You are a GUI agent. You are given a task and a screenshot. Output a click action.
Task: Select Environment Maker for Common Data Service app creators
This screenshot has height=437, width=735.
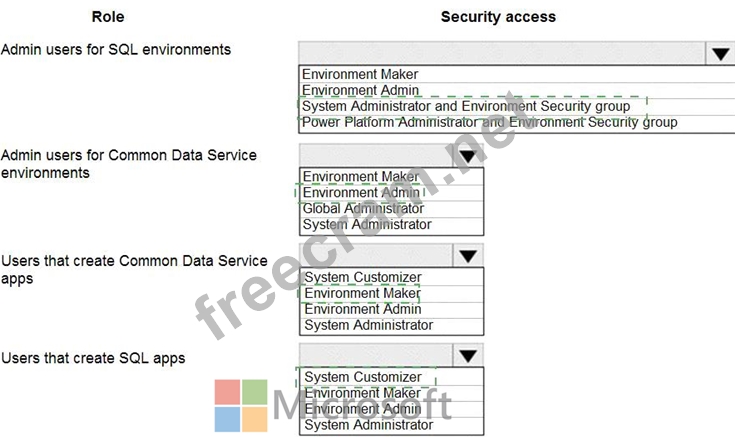(391, 294)
